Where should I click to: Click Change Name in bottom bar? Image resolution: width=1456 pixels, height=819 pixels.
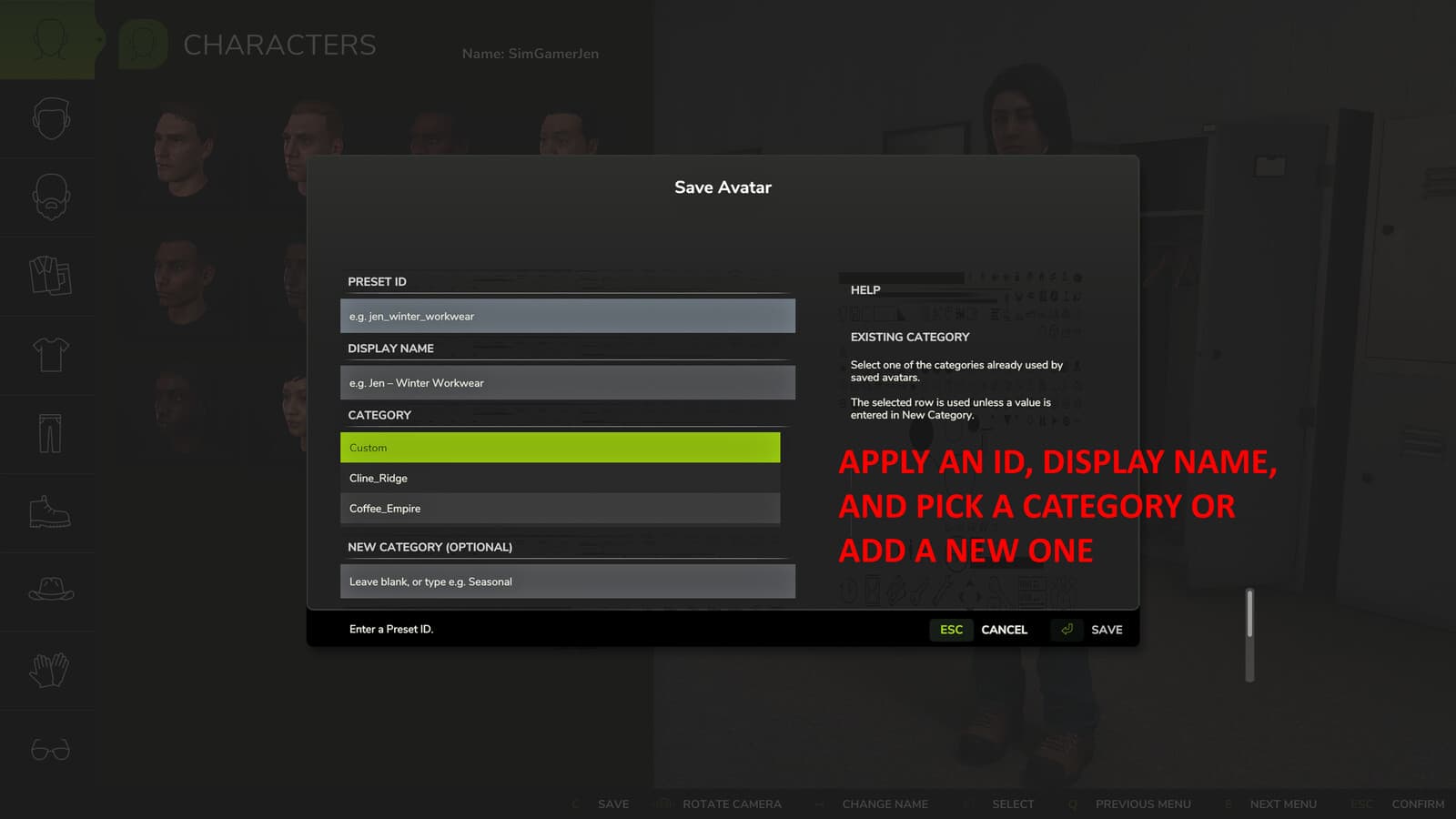click(x=885, y=804)
